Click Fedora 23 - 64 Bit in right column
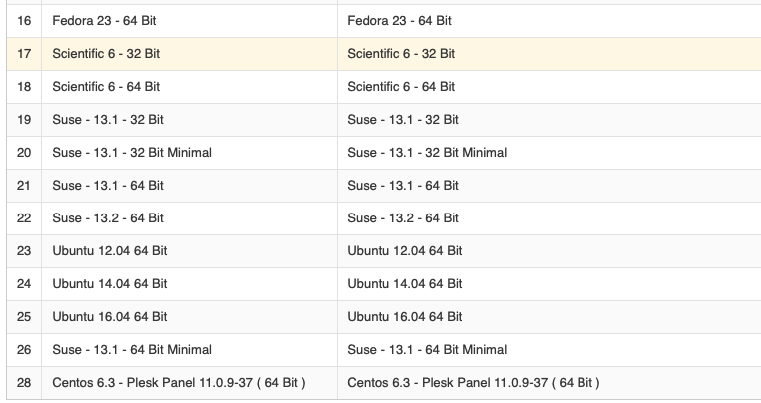This screenshot has height=403, width=761. [x=402, y=20]
